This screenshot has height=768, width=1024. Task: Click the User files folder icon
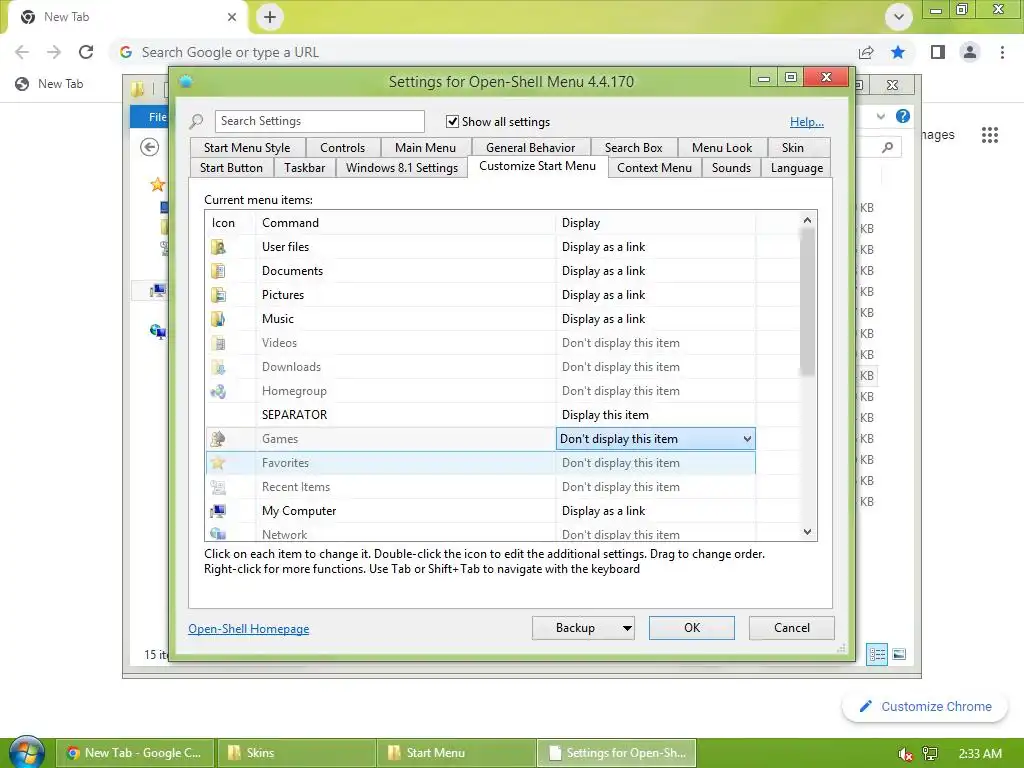tap(218, 247)
